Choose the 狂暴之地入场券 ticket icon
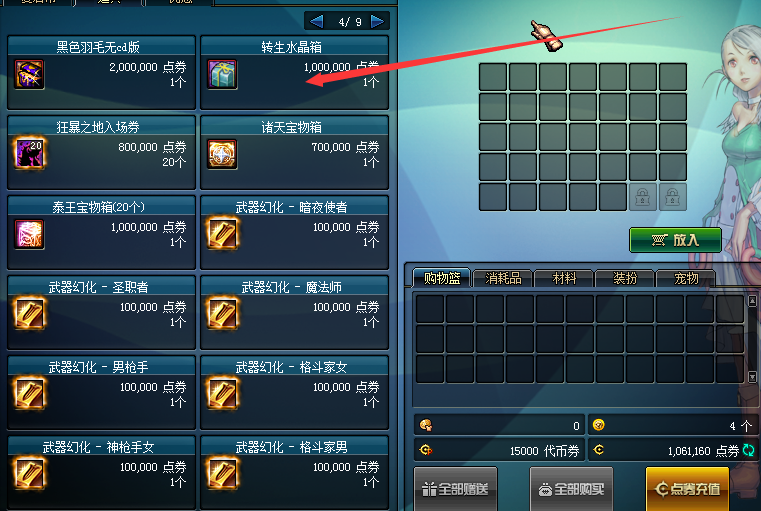Image resolution: width=761 pixels, height=511 pixels. (29, 154)
